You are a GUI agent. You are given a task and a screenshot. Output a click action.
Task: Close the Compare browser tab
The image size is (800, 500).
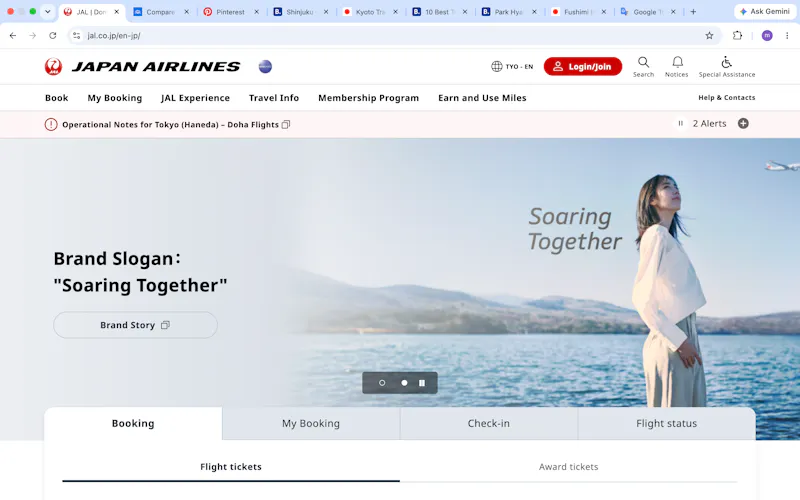[186, 12]
